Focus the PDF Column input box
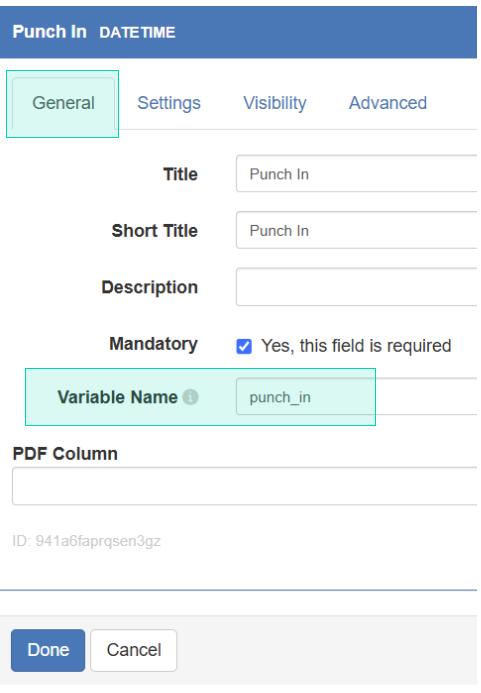 tap(244, 486)
